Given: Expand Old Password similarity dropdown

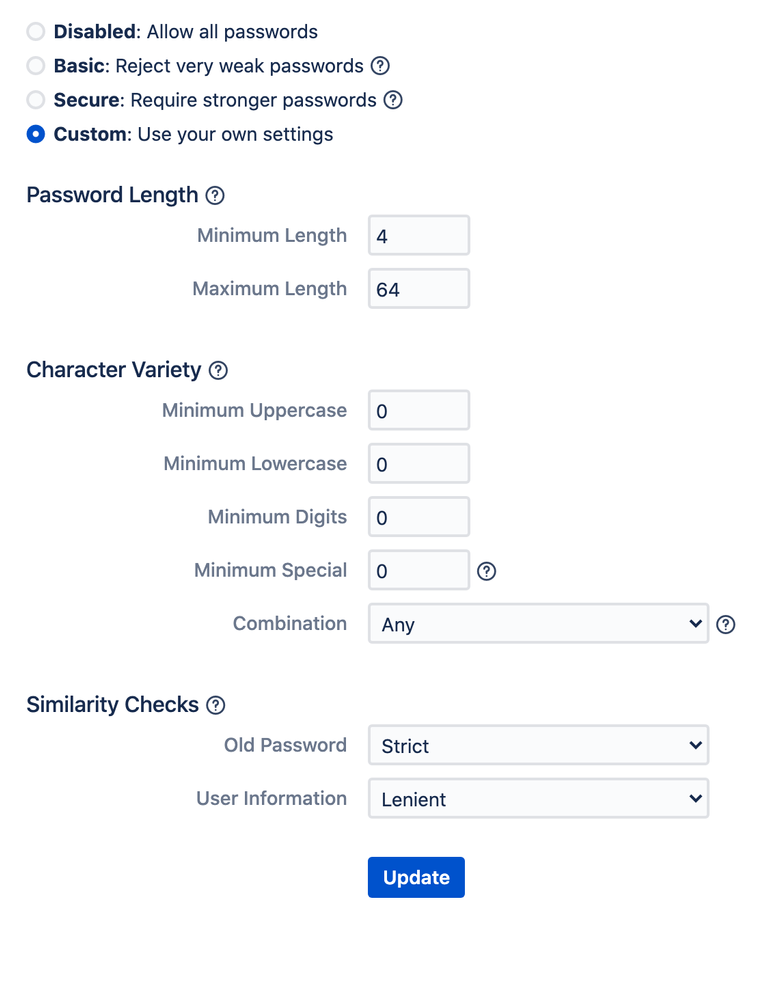Looking at the screenshot, I should [538, 745].
